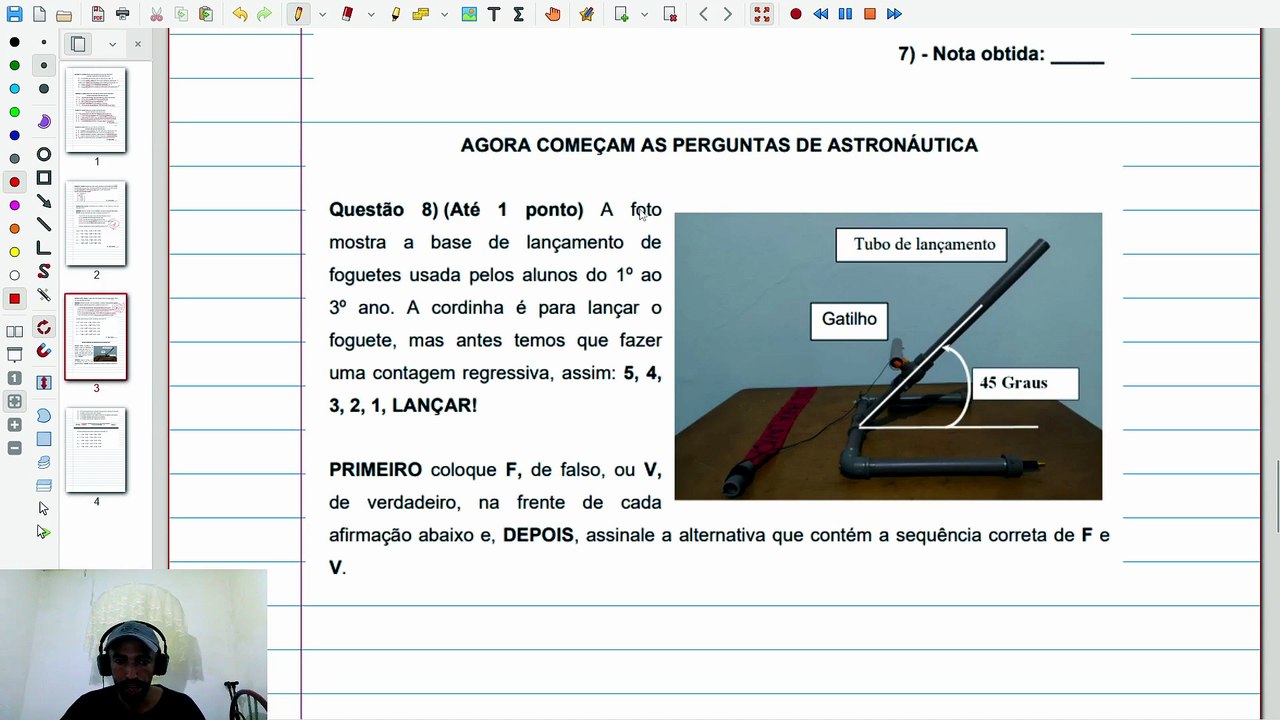Pick the yellow color swatch

(14, 252)
